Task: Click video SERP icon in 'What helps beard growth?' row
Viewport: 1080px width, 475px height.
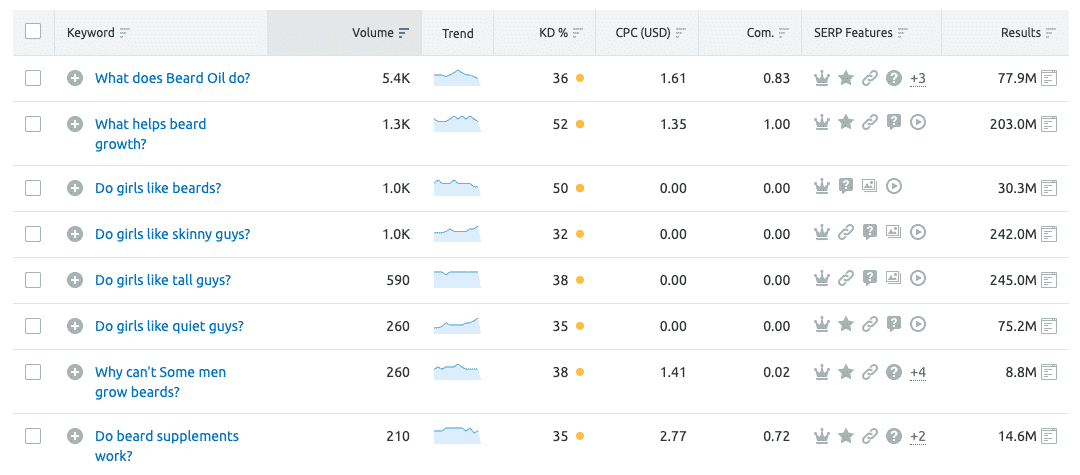Action: pos(918,123)
